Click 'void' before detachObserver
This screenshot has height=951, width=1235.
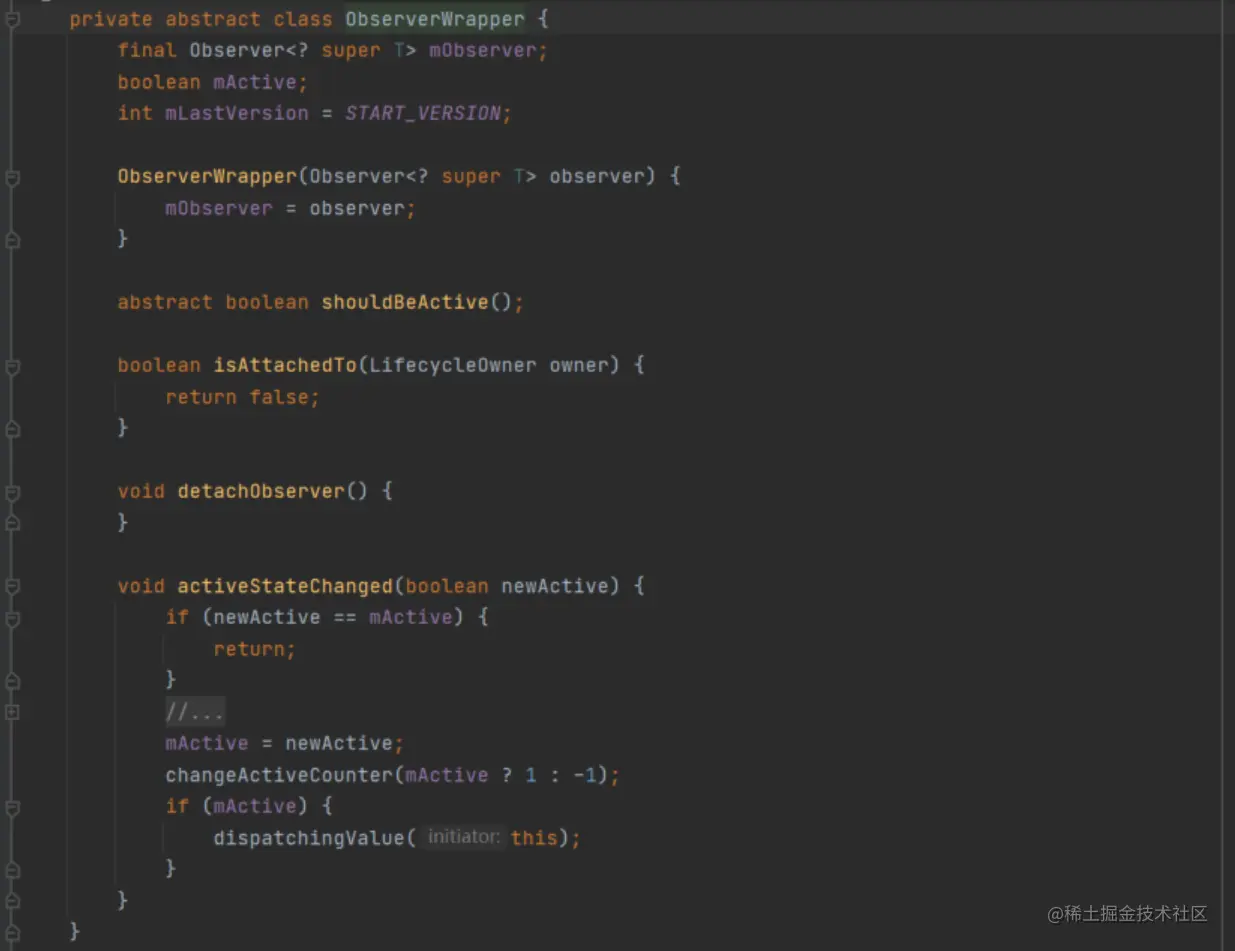[x=141, y=491]
